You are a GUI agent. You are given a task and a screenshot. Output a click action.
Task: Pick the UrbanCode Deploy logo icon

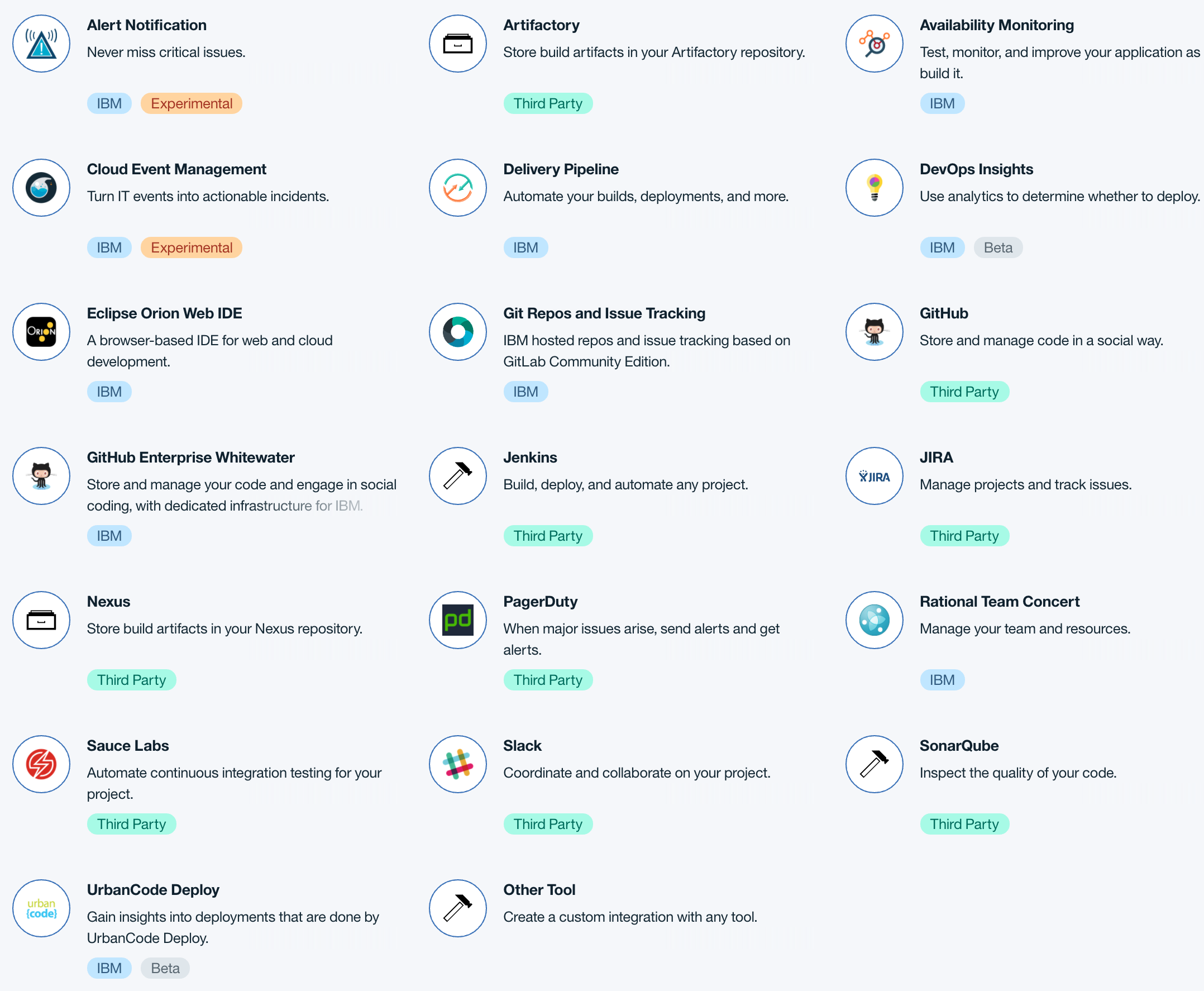(x=41, y=908)
